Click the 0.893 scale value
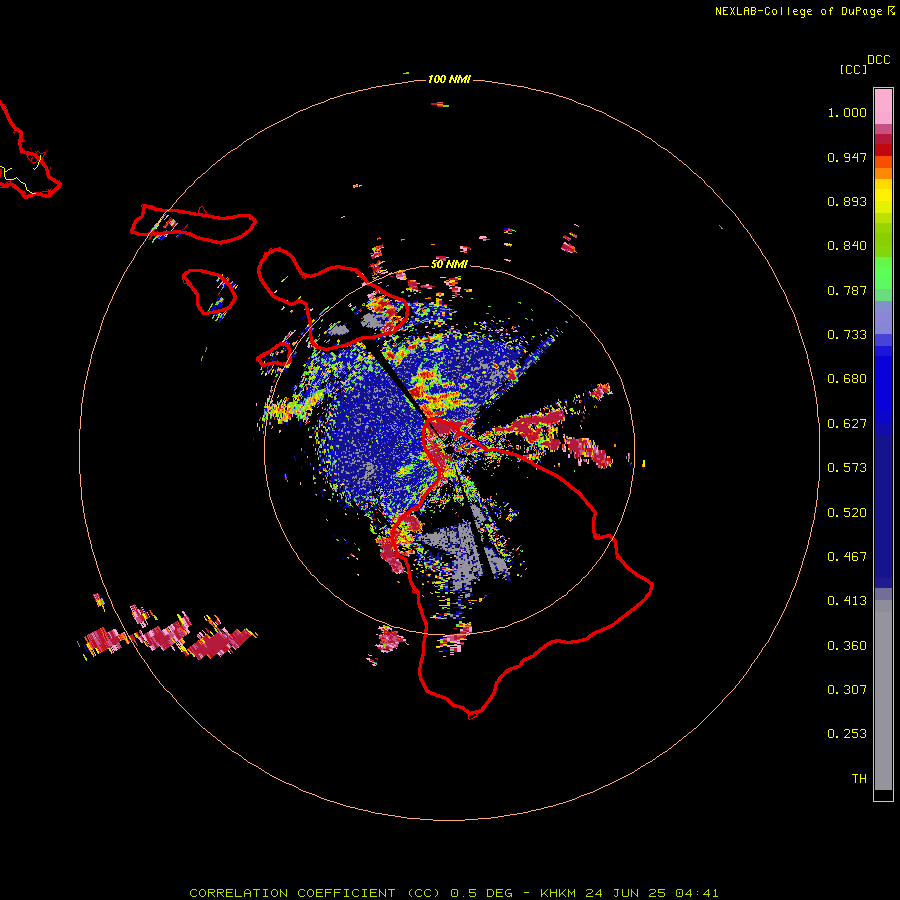This screenshot has width=900, height=900. (x=847, y=201)
